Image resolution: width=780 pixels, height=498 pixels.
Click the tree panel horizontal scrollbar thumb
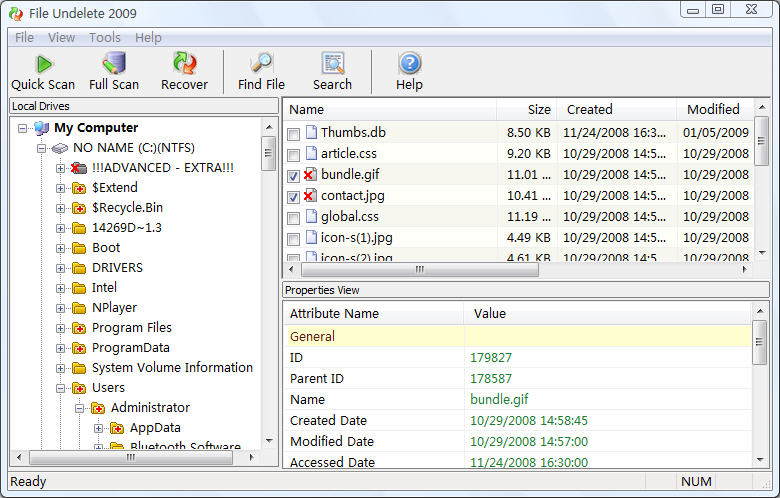[131, 457]
